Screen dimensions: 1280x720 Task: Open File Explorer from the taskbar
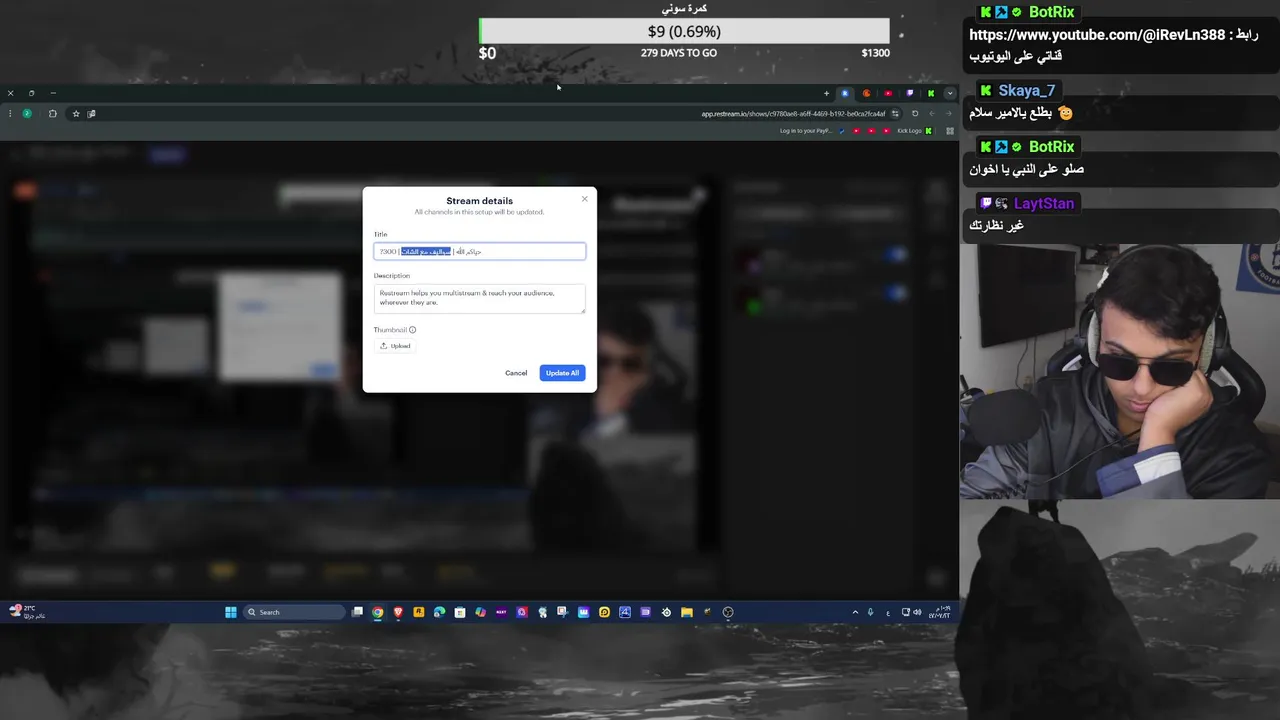point(687,612)
